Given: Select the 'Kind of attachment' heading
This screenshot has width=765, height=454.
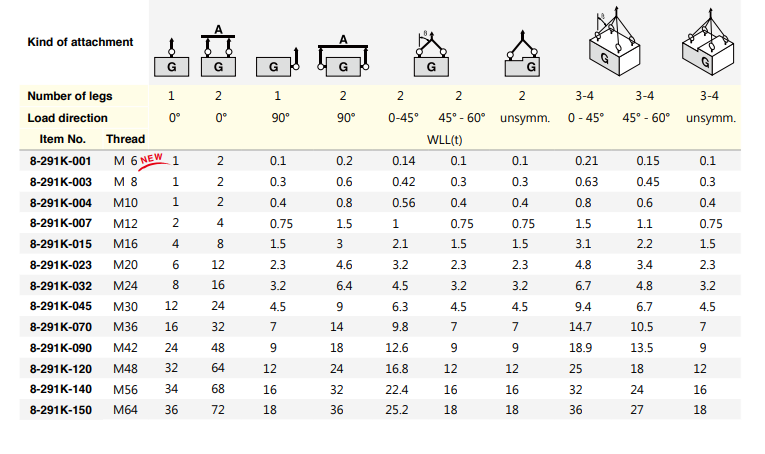Looking at the screenshot, I should [80, 42].
